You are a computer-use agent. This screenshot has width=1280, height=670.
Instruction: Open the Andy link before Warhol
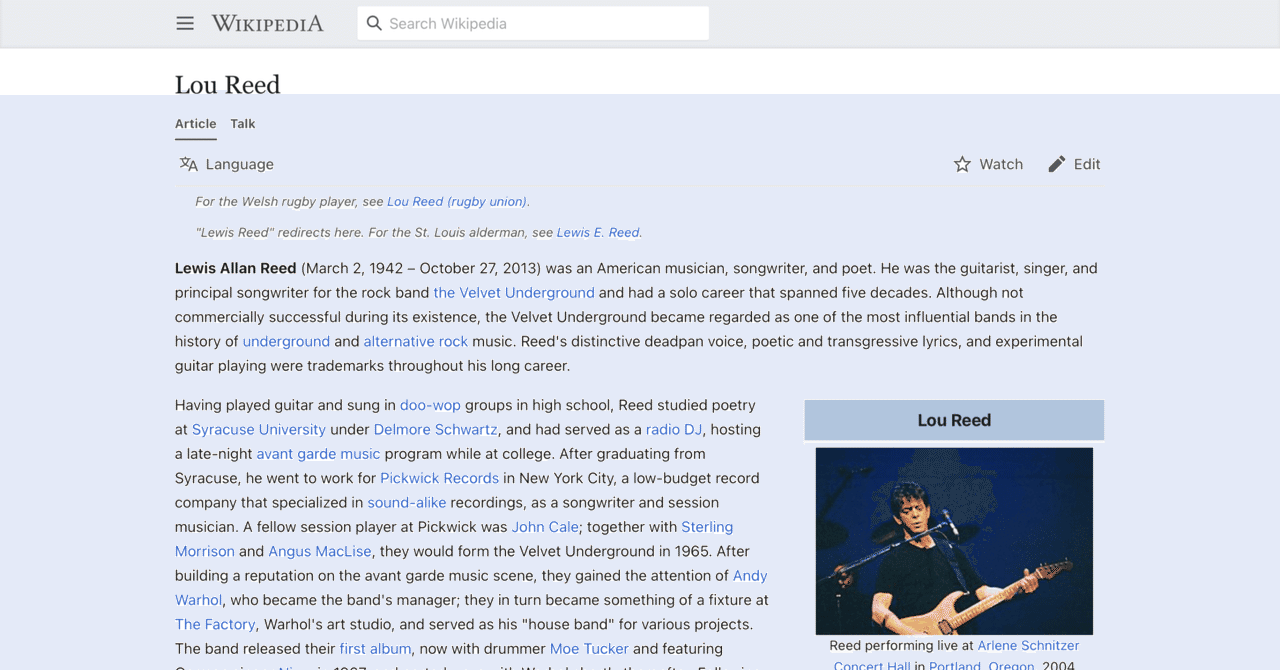tap(750, 576)
